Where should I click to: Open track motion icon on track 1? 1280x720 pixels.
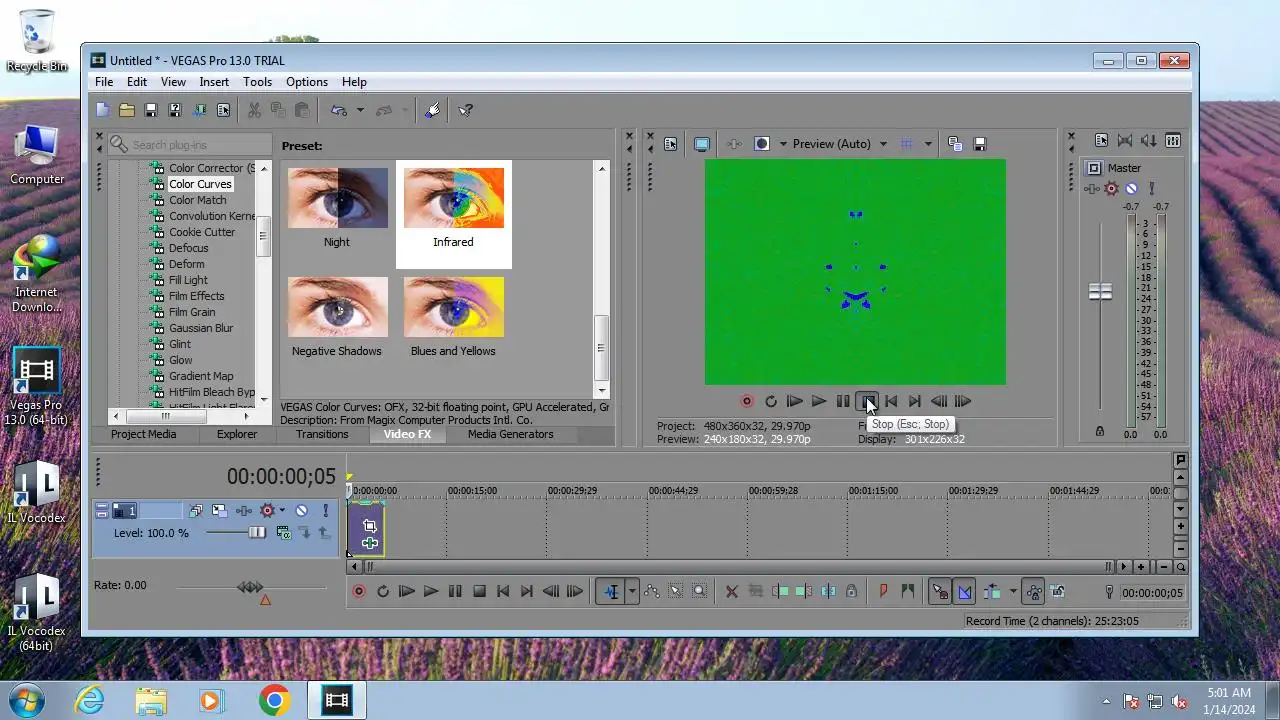coord(219,511)
